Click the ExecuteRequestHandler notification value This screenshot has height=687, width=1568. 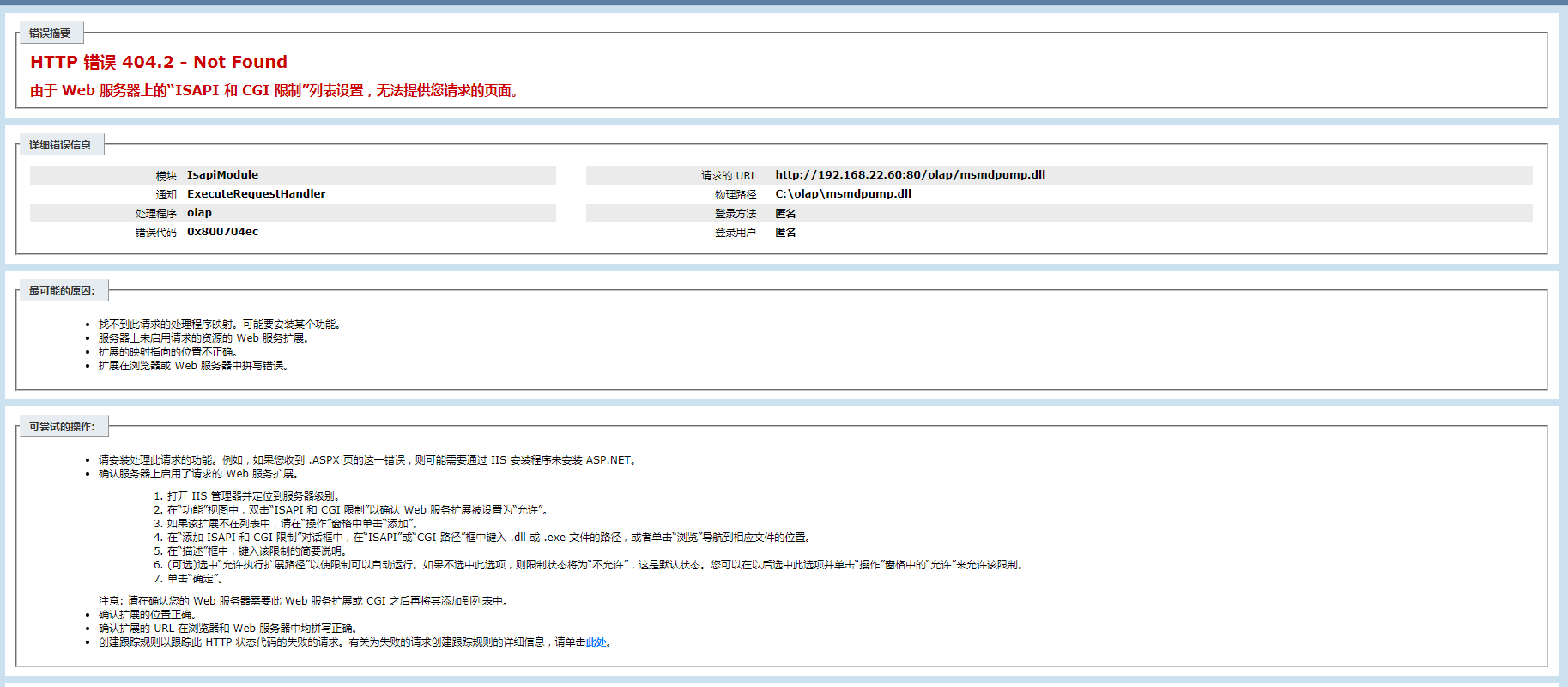(x=256, y=194)
